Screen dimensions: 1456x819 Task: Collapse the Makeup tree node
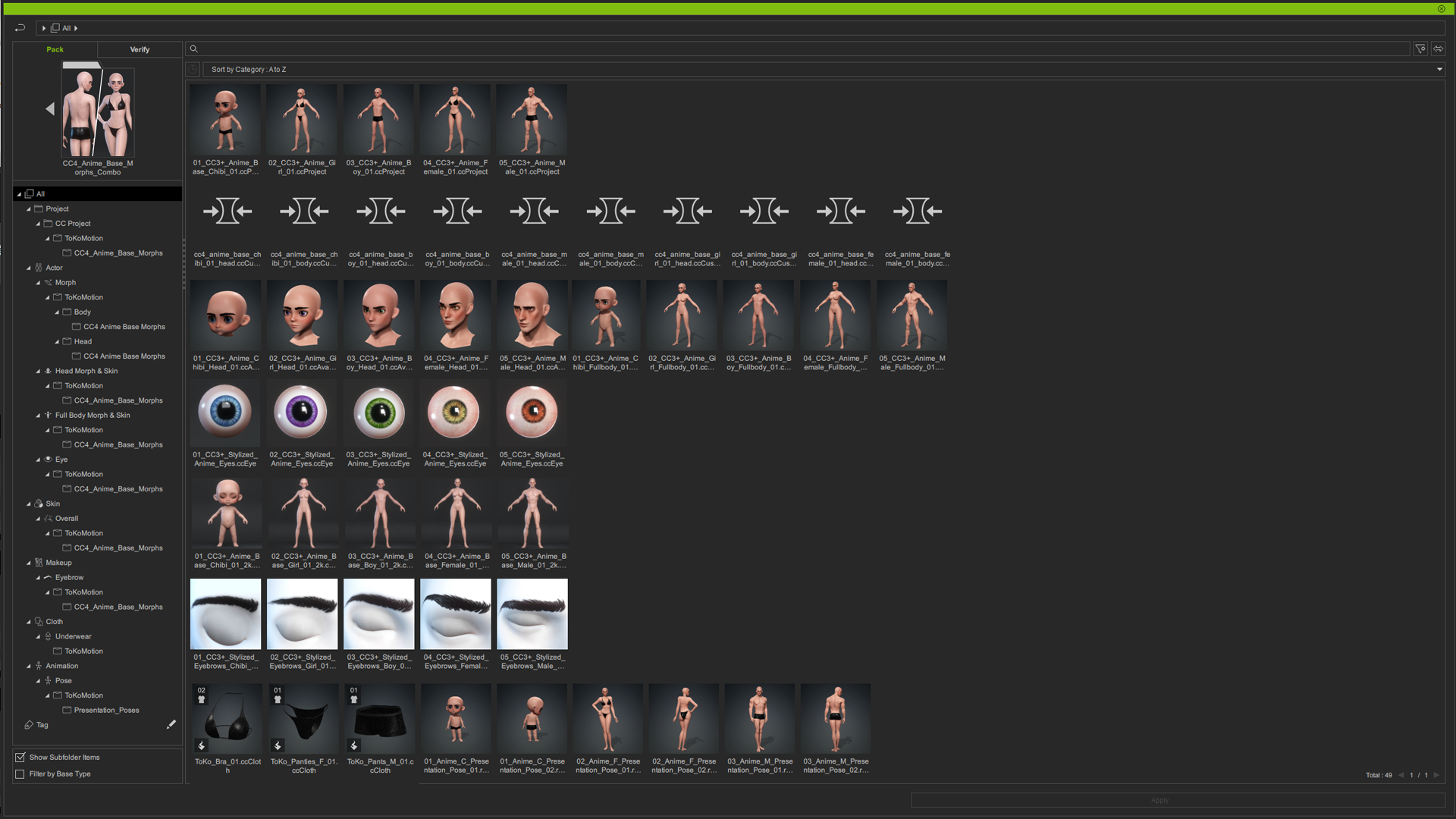point(29,563)
